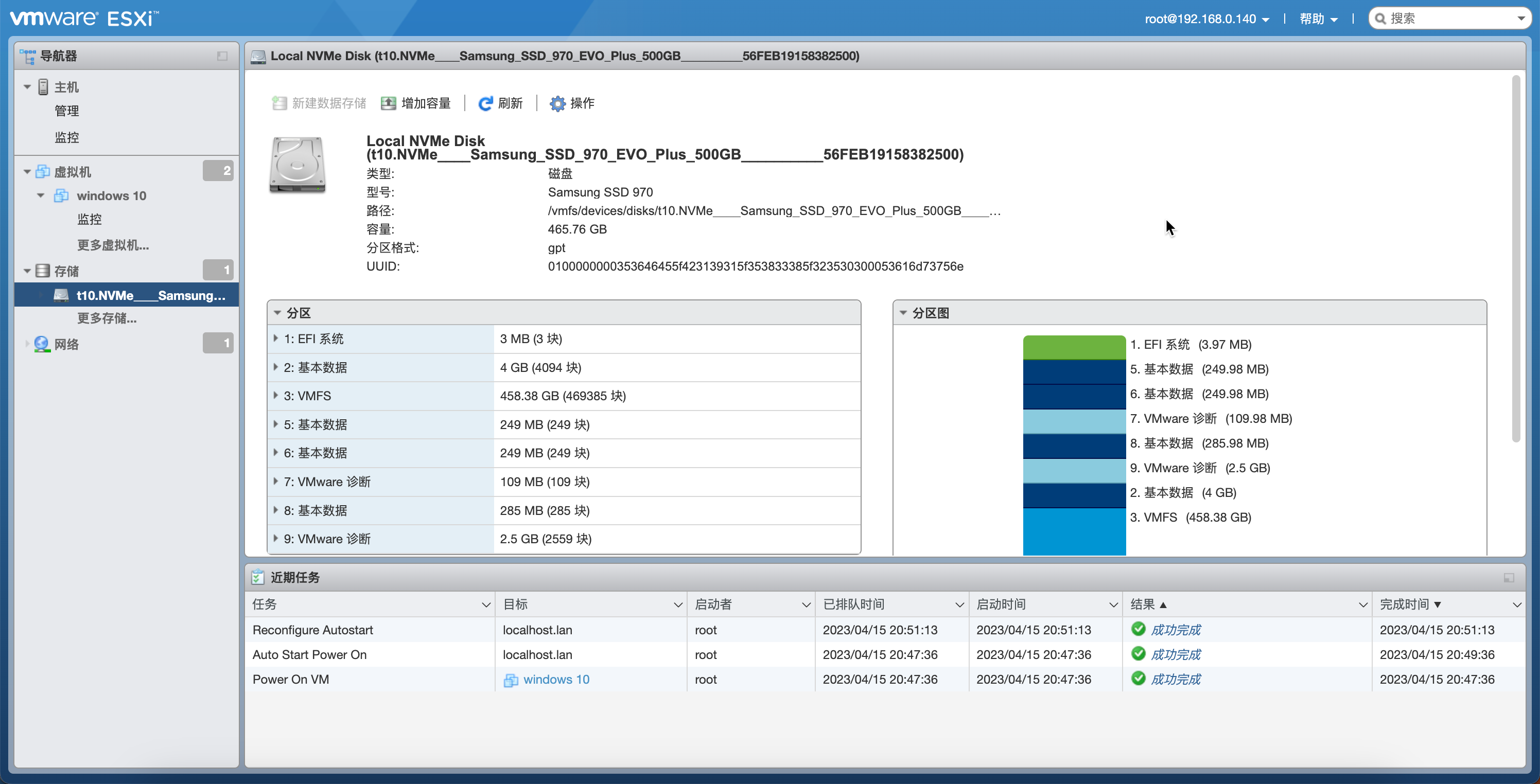Click the VMware ESXi logo
This screenshot has width=1540, height=784.
(84, 18)
